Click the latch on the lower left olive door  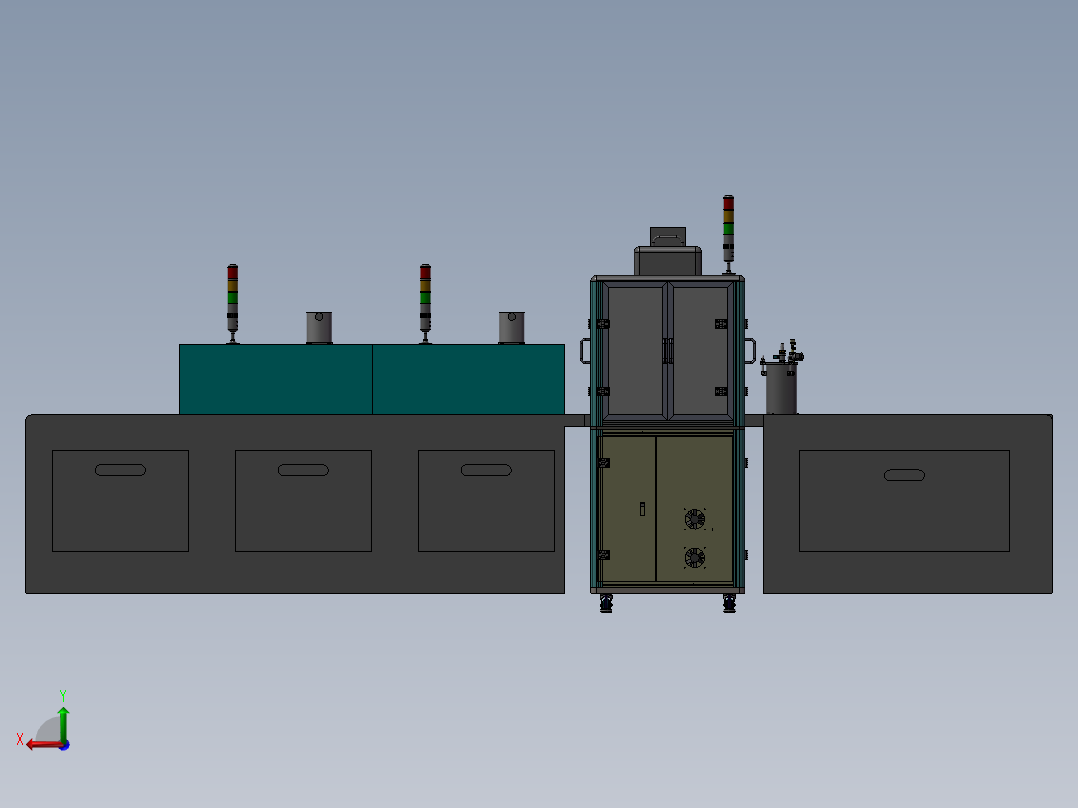click(x=642, y=509)
